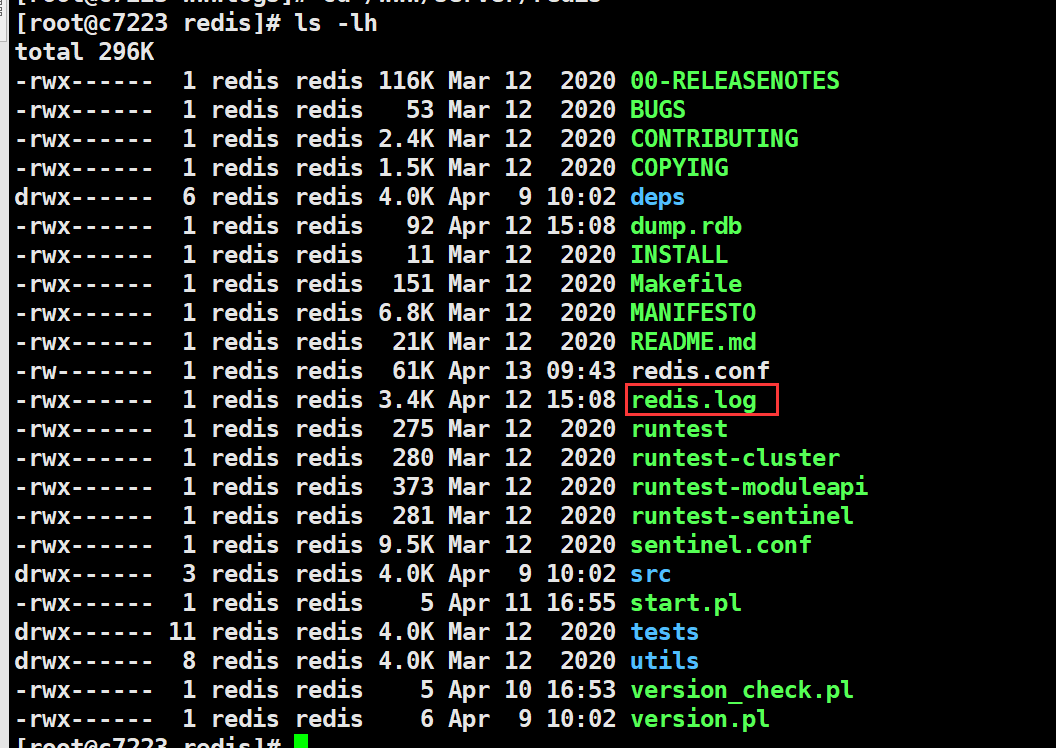Image resolution: width=1056 pixels, height=748 pixels.
Task: Click the green terminal cursor block
Action: click(x=301, y=741)
